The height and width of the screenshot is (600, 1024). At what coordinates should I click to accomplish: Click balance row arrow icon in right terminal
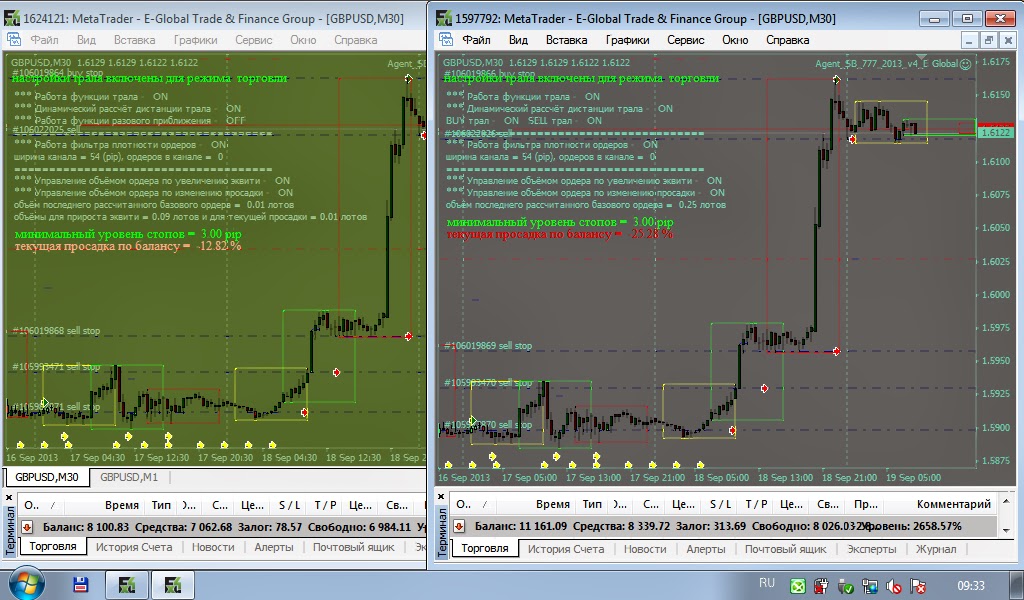459,526
